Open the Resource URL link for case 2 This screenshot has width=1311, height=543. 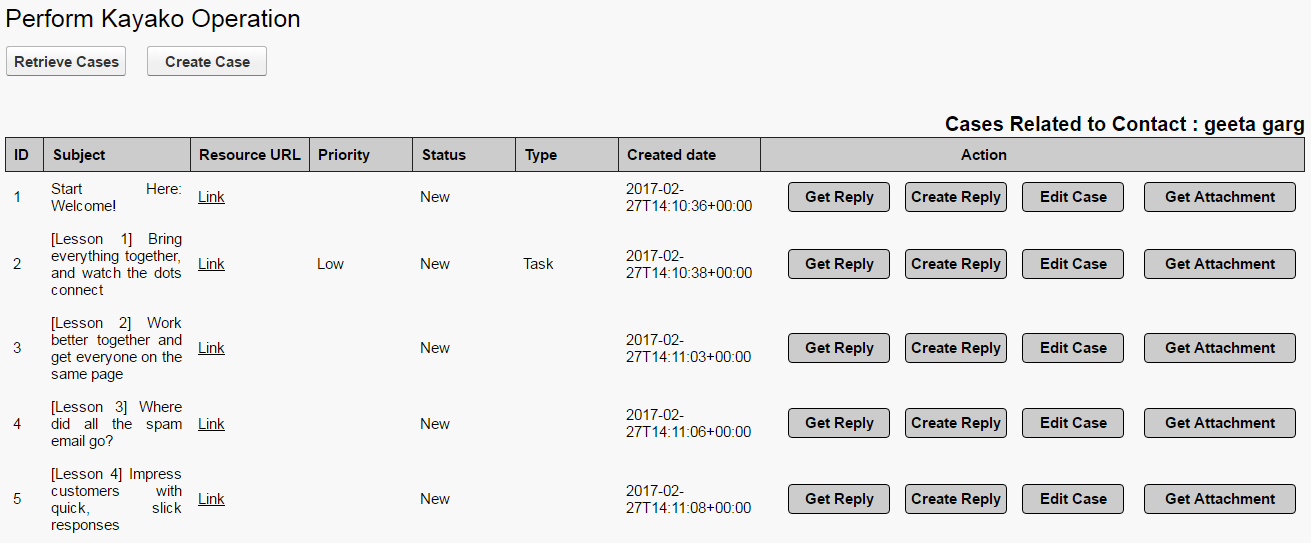pyautogui.click(x=211, y=264)
